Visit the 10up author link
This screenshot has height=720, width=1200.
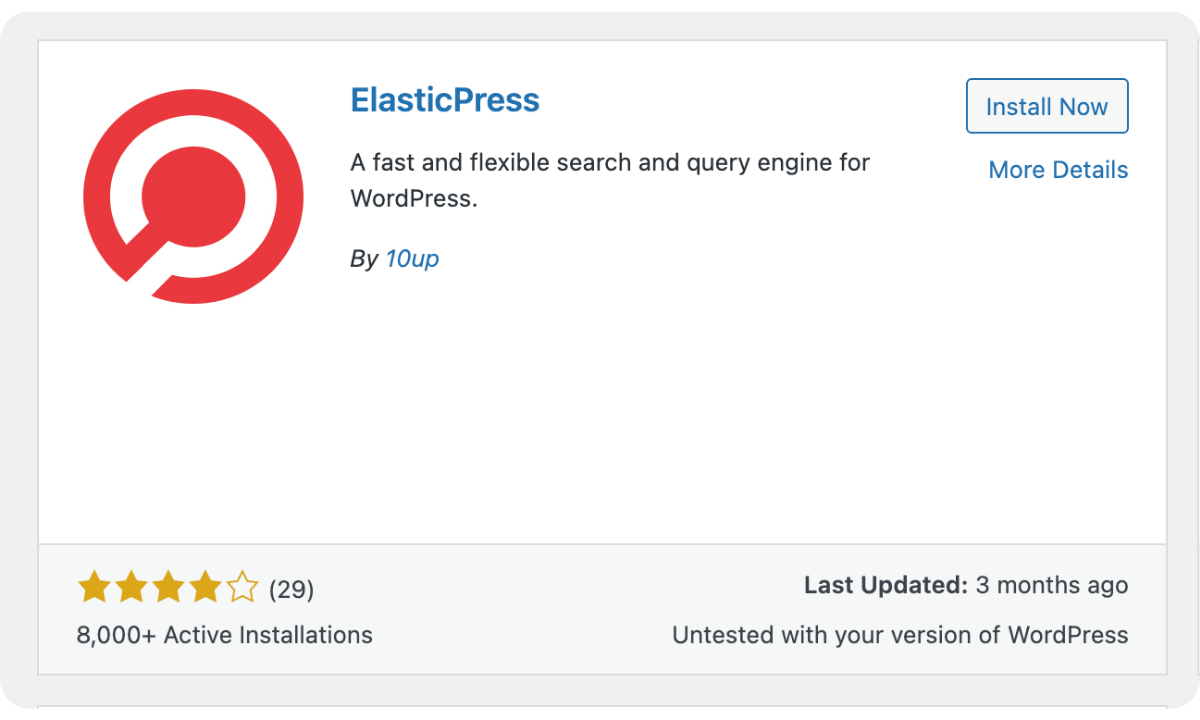point(412,259)
